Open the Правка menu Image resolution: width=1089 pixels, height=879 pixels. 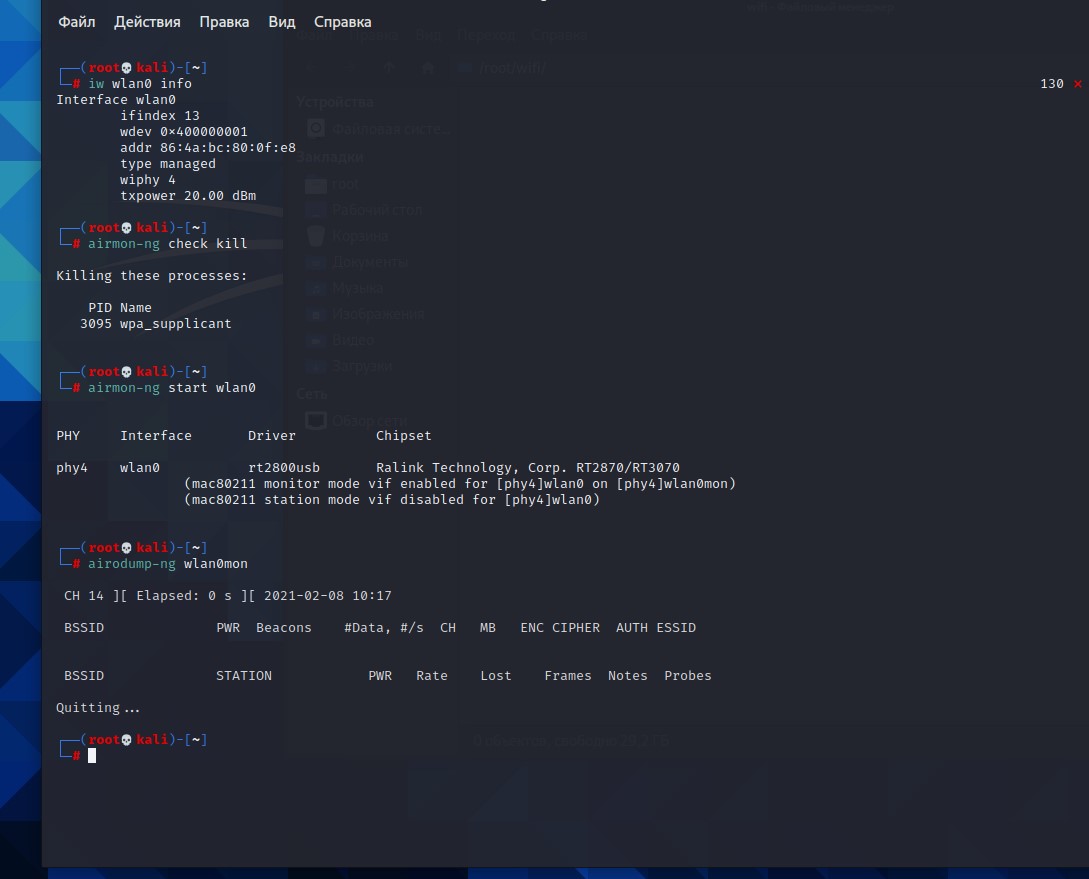(x=224, y=21)
